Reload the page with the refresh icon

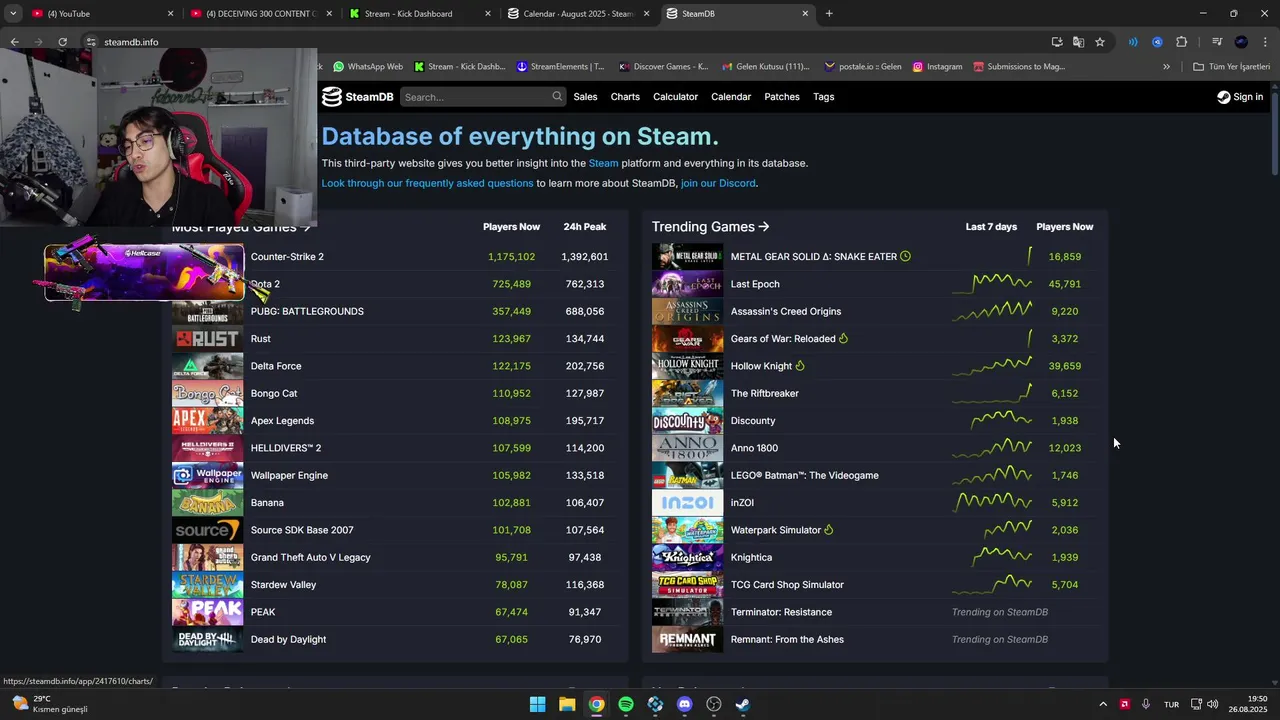(x=62, y=42)
